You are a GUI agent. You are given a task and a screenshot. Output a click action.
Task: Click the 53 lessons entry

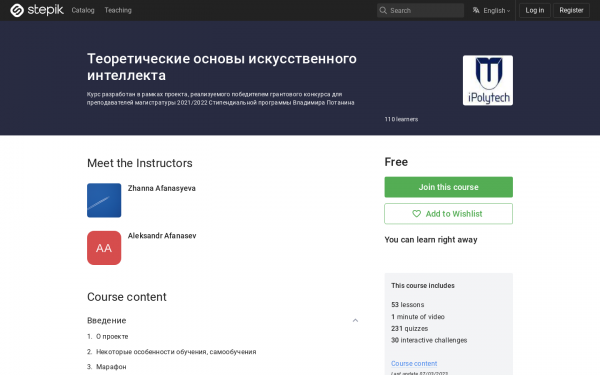408,305
